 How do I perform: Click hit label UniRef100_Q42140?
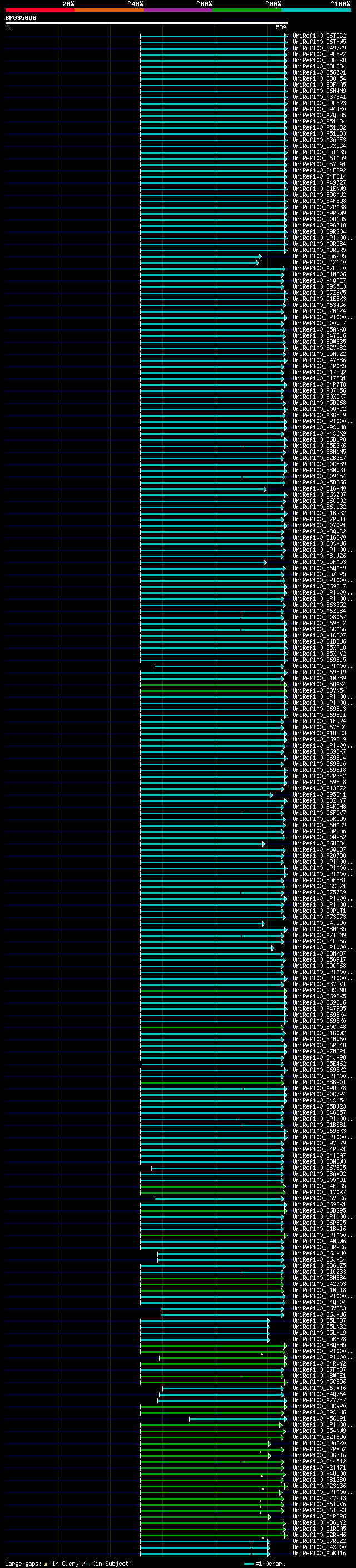coord(319,263)
